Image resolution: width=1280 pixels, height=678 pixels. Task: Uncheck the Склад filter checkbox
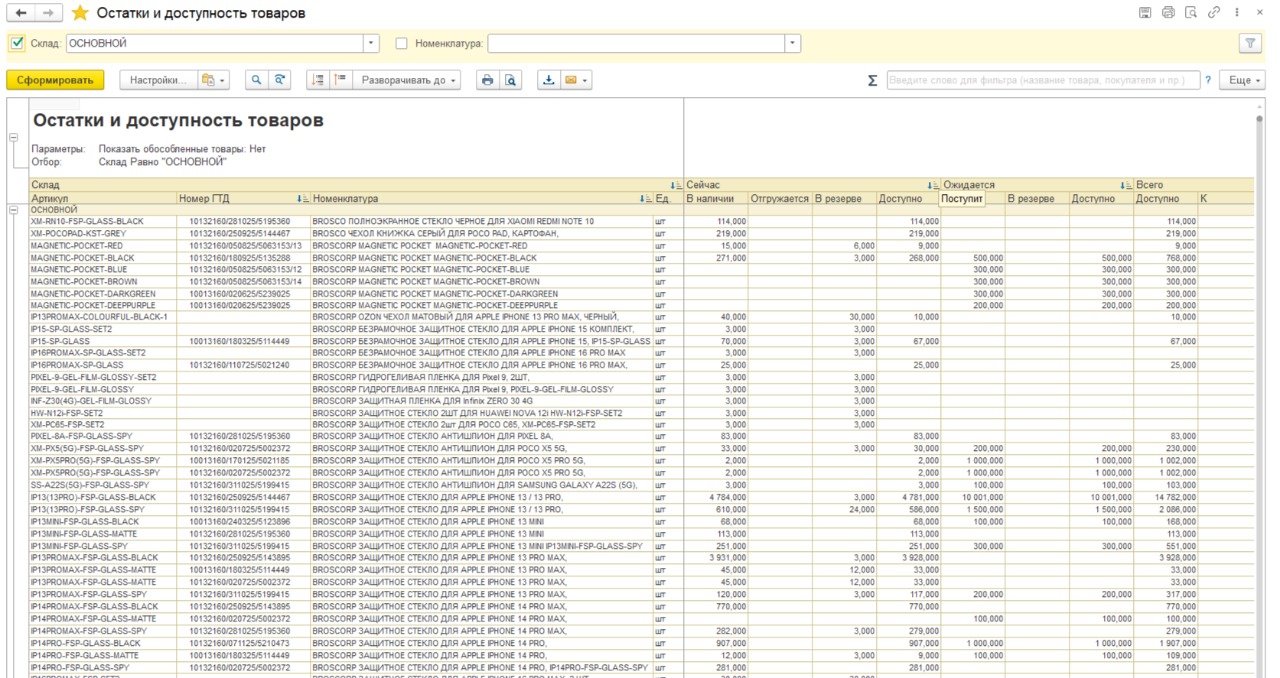tap(16, 43)
